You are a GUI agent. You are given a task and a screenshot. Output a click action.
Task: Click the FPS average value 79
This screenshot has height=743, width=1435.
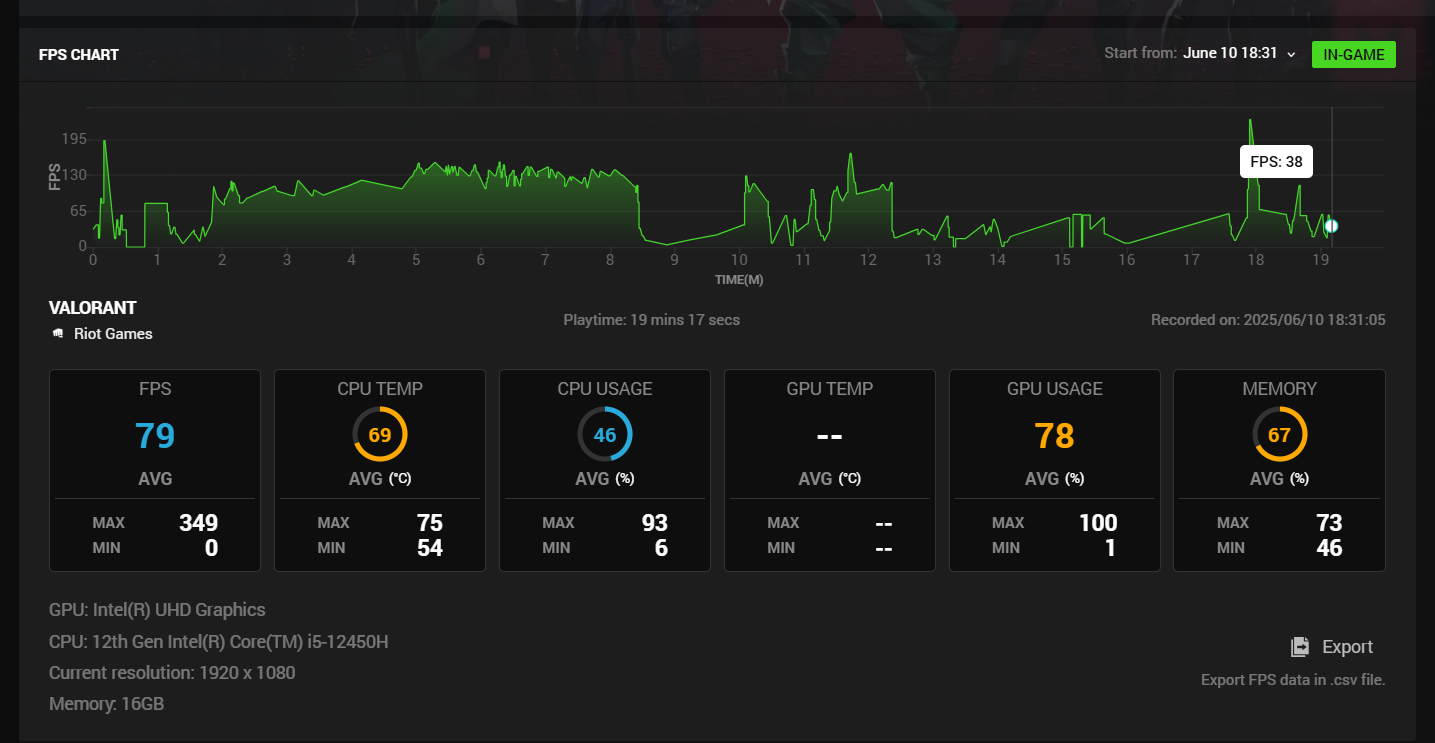point(155,436)
